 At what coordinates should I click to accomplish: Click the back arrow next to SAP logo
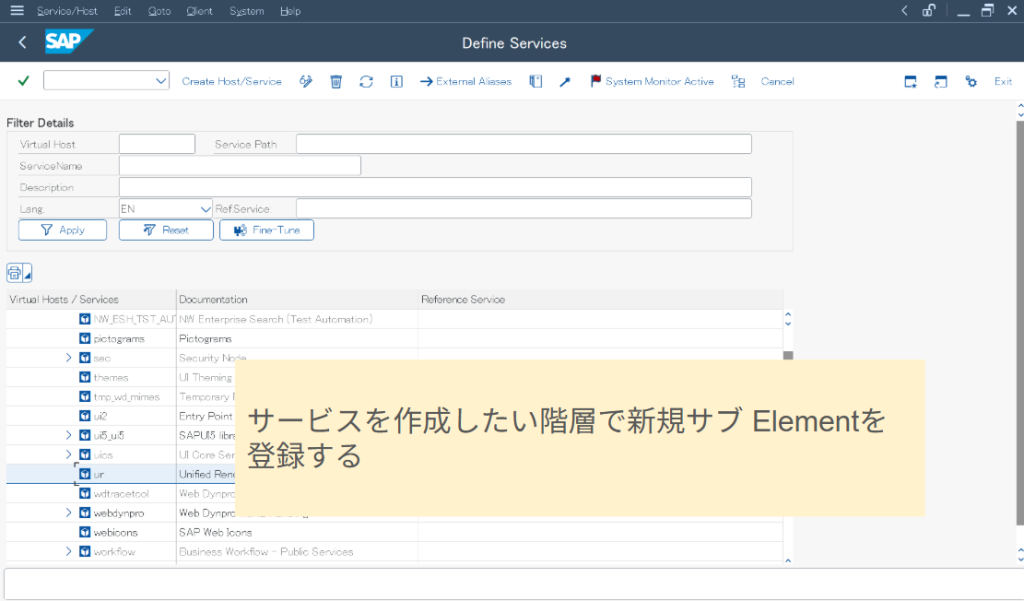tap(23, 43)
